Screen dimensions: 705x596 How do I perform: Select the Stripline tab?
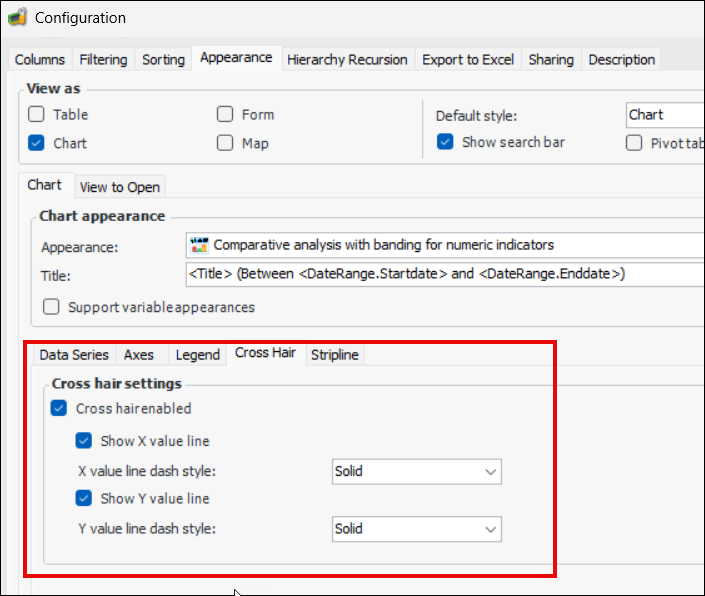(x=334, y=355)
